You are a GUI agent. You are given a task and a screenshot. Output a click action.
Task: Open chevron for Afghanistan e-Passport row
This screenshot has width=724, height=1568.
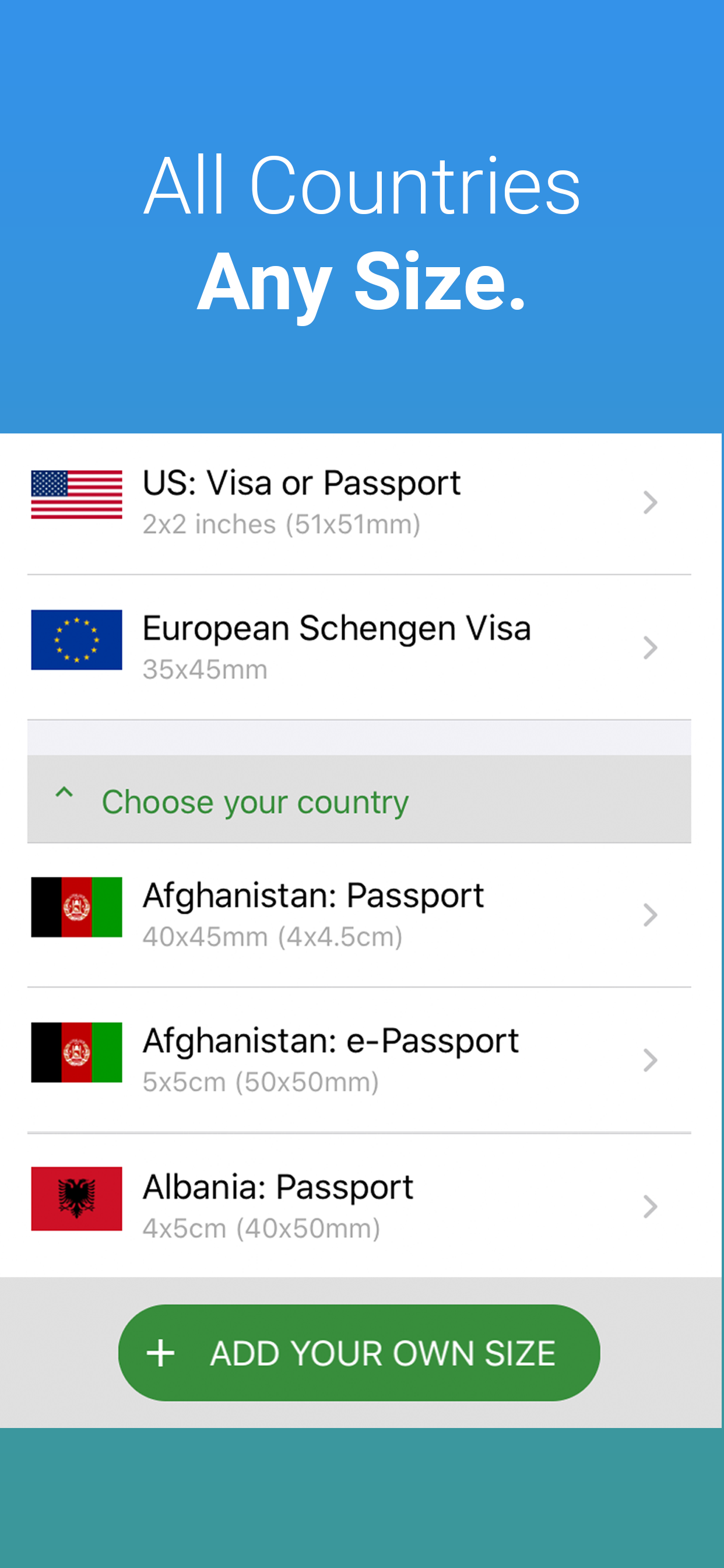650,1060
